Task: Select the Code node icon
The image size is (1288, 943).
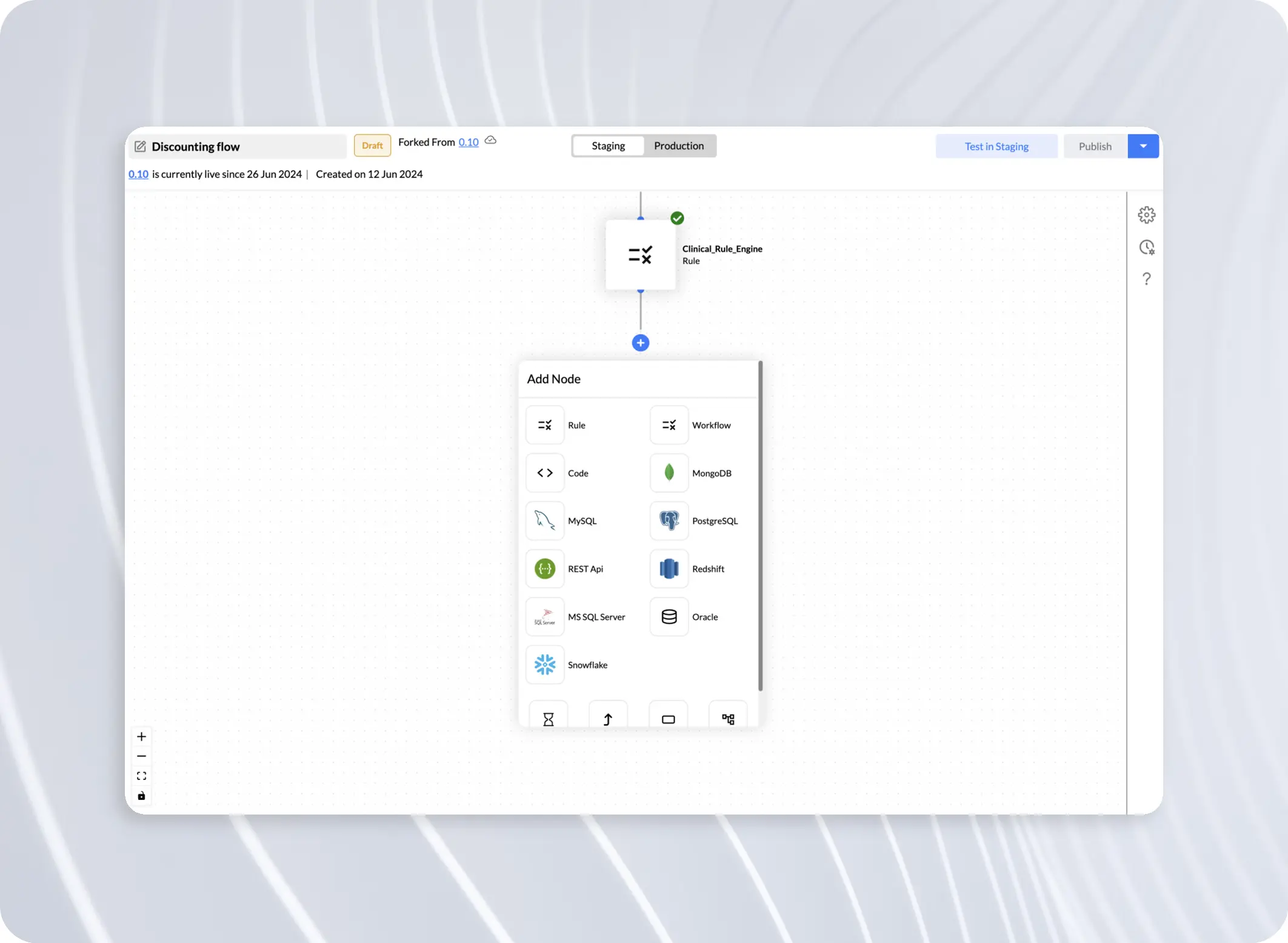Action: pos(545,473)
